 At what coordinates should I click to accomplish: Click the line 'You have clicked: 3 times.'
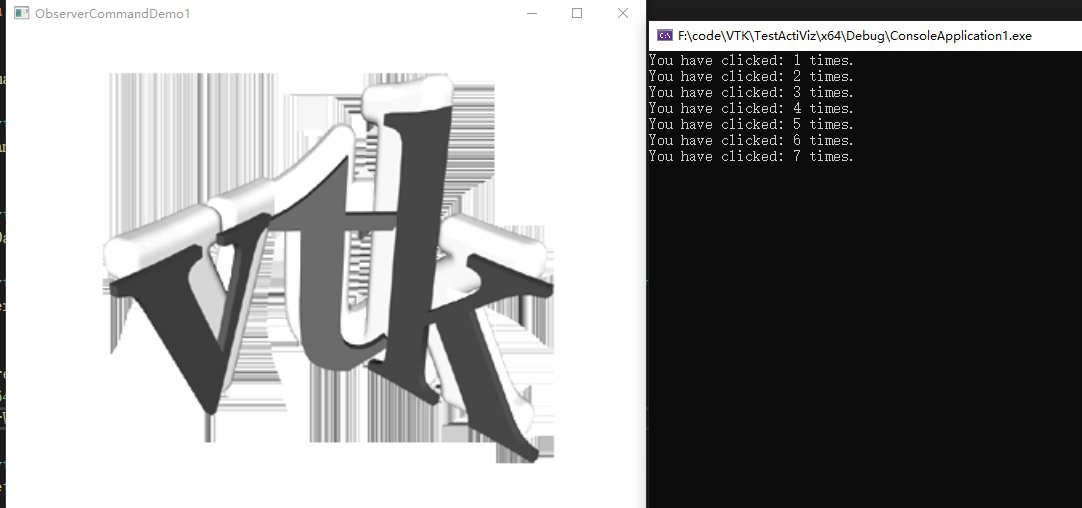tap(751, 92)
